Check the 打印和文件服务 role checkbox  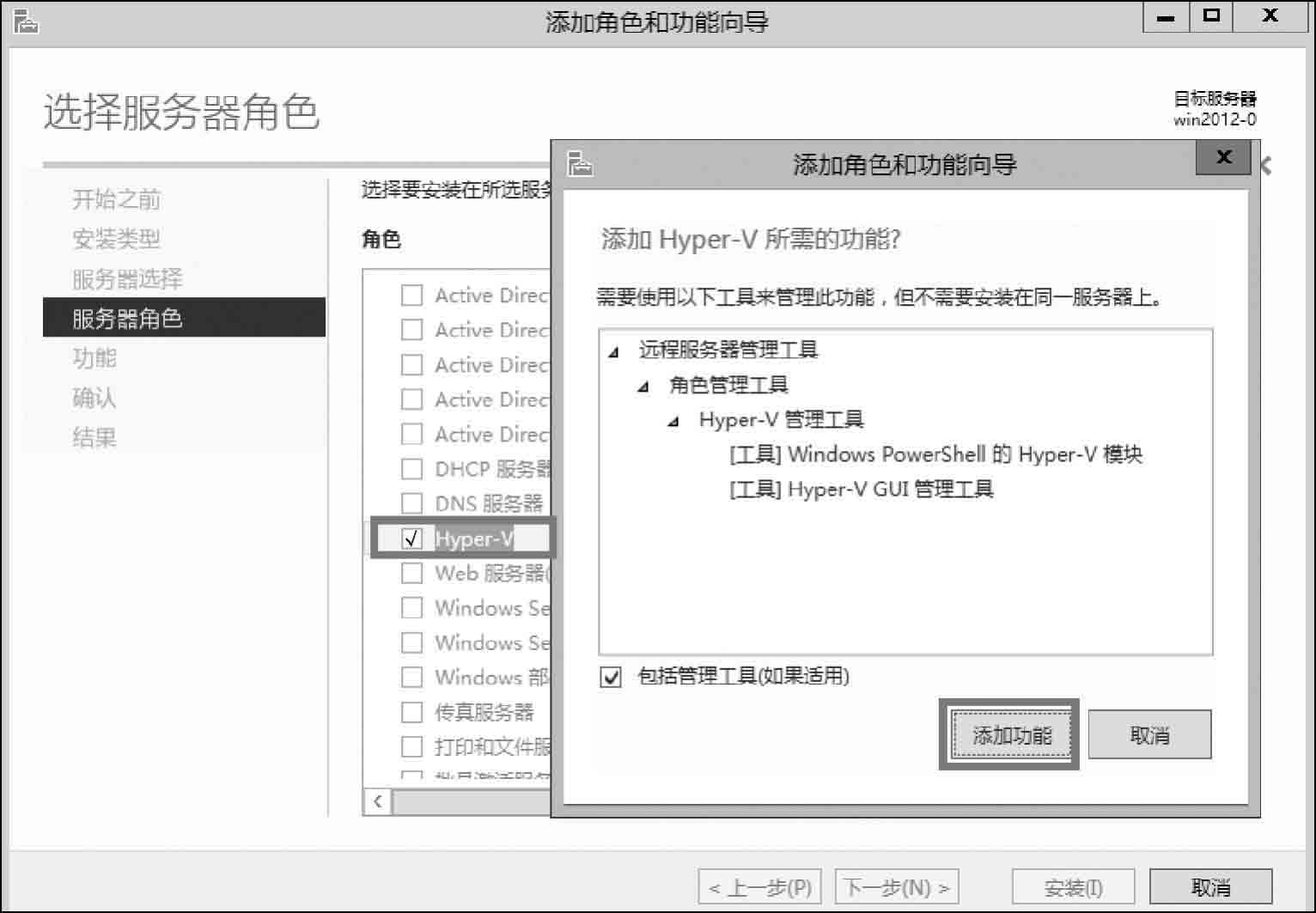point(412,746)
